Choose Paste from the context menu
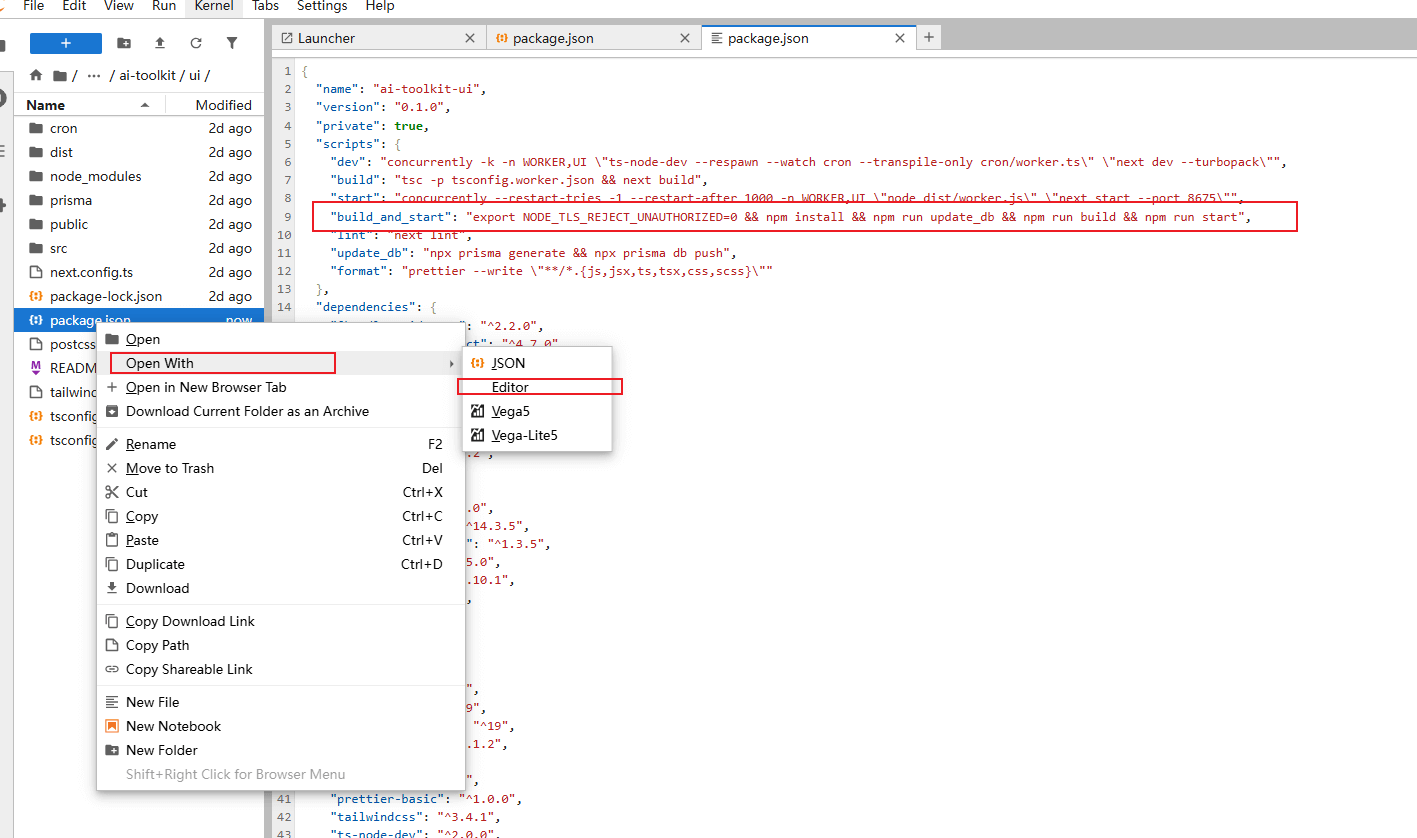 [x=281, y=540]
